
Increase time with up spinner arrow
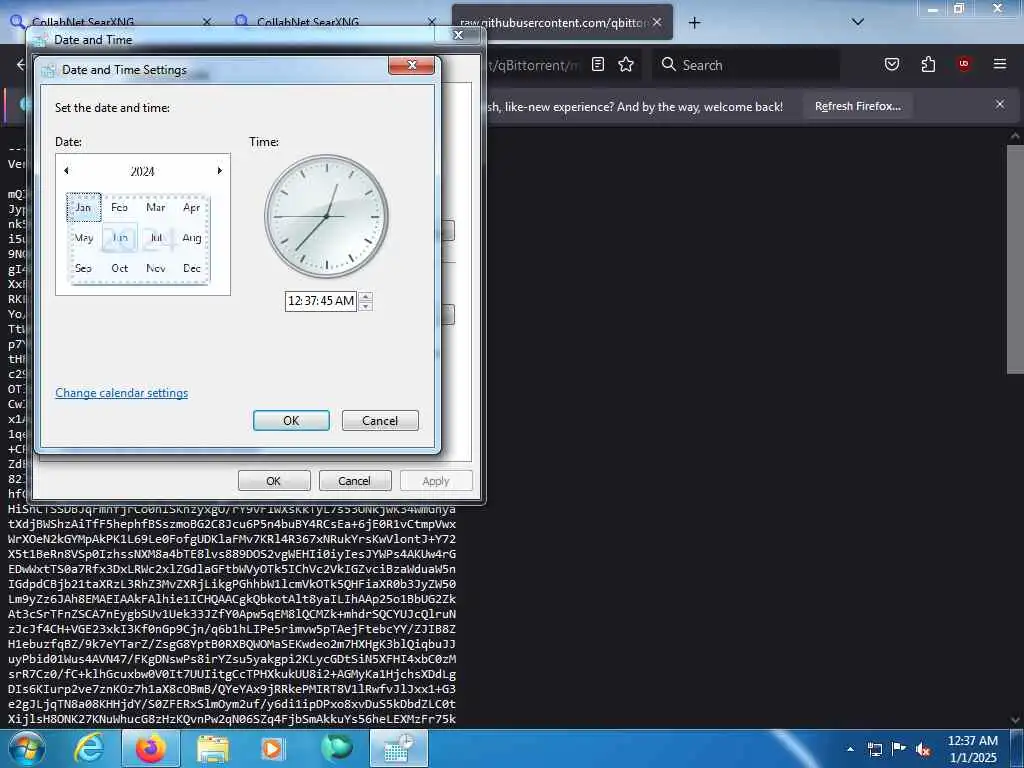pos(366,296)
